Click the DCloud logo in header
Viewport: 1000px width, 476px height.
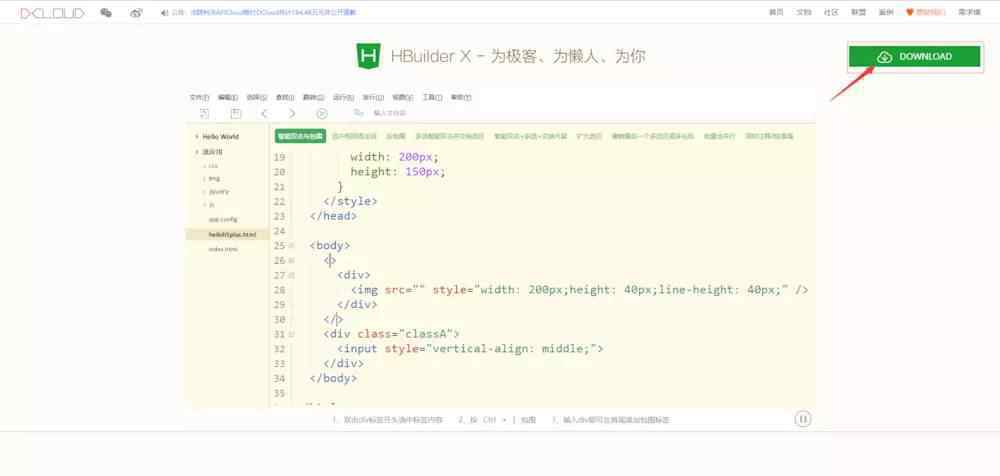(x=52, y=13)
